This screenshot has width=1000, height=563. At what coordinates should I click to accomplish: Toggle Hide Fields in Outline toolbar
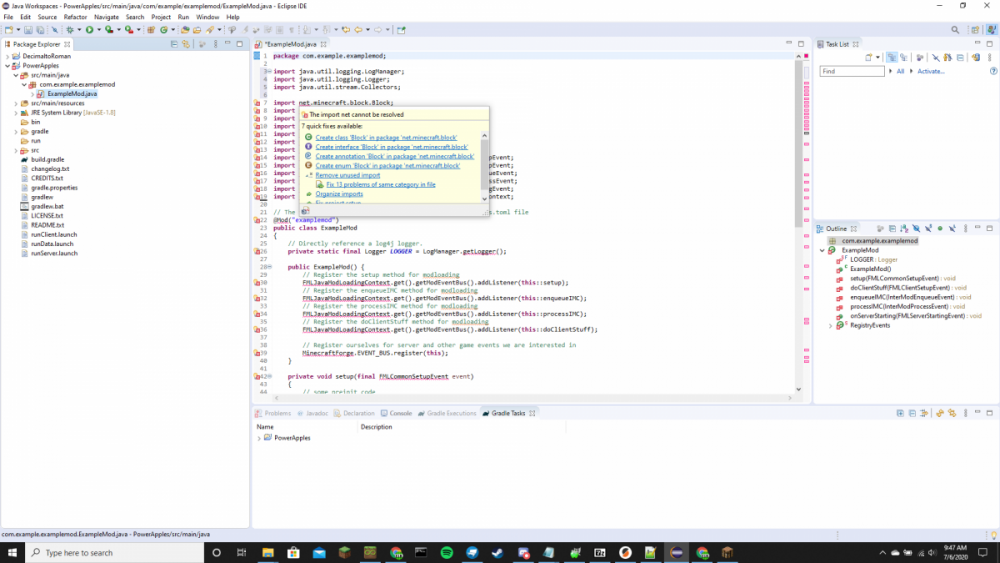point(916,228)
